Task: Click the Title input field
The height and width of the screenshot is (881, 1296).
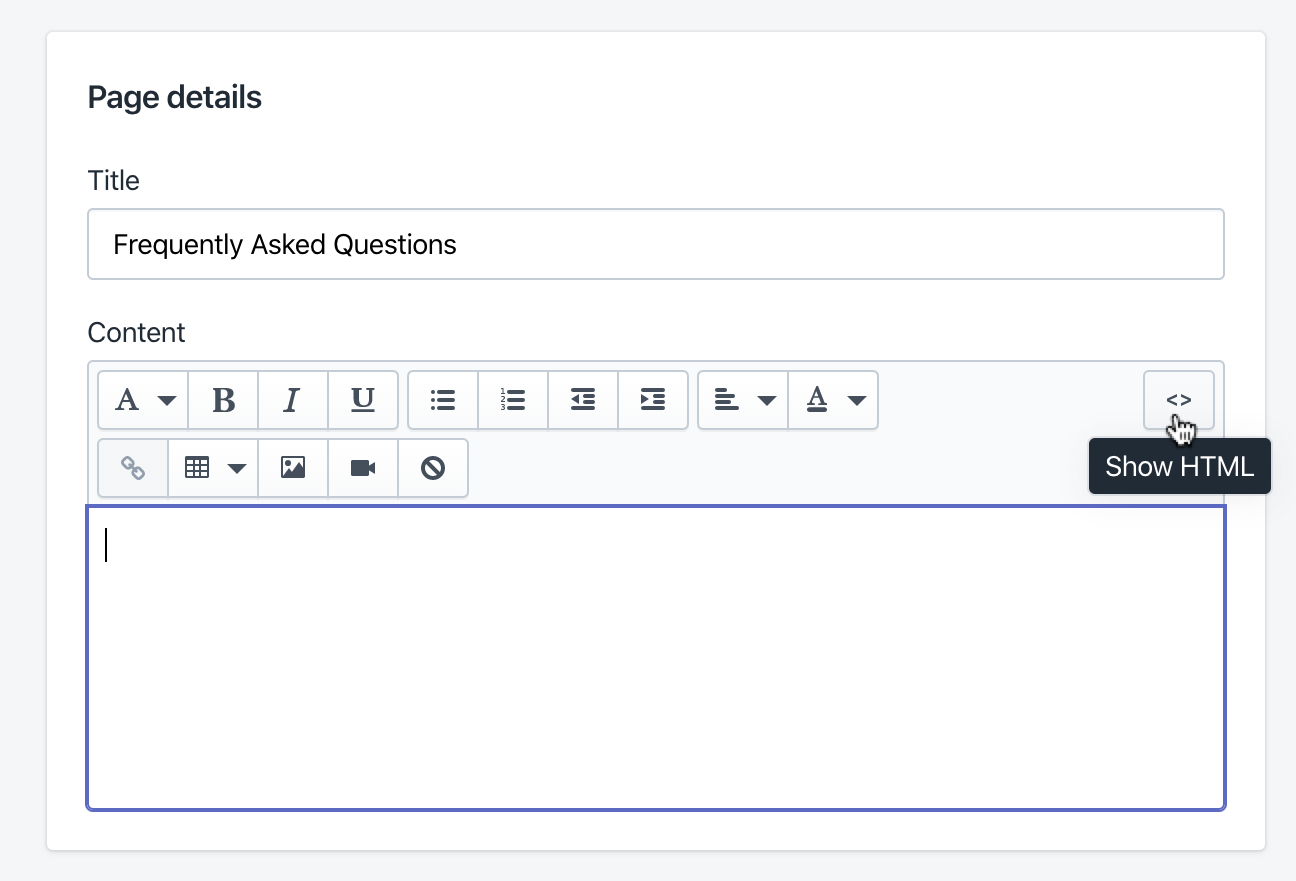Action: pos(656,244)
